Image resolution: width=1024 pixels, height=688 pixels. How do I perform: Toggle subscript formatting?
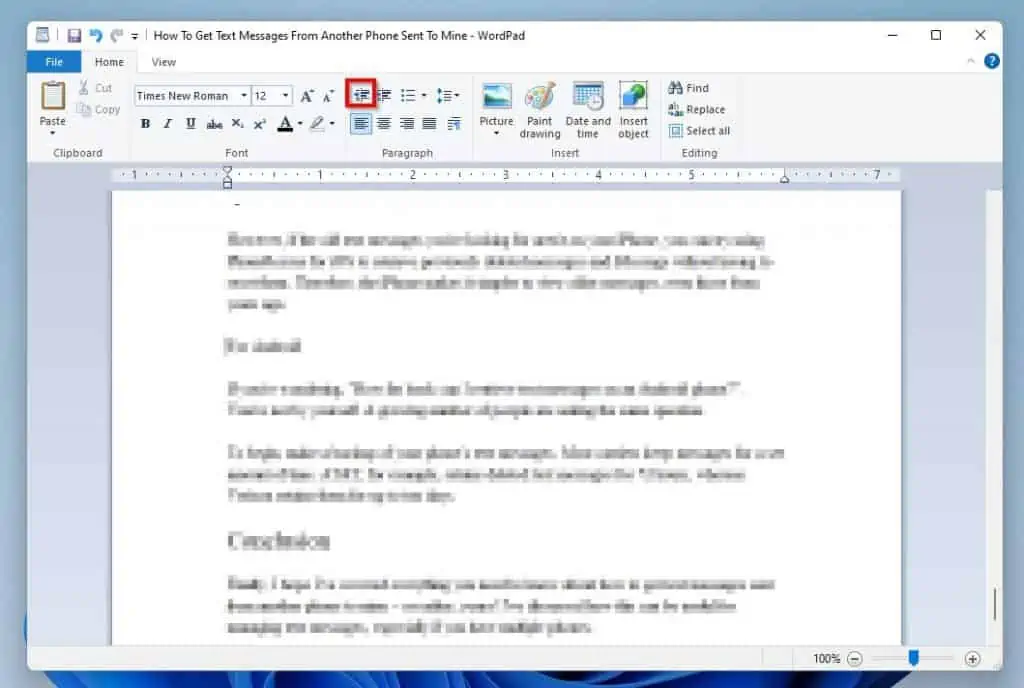[237, 123]
